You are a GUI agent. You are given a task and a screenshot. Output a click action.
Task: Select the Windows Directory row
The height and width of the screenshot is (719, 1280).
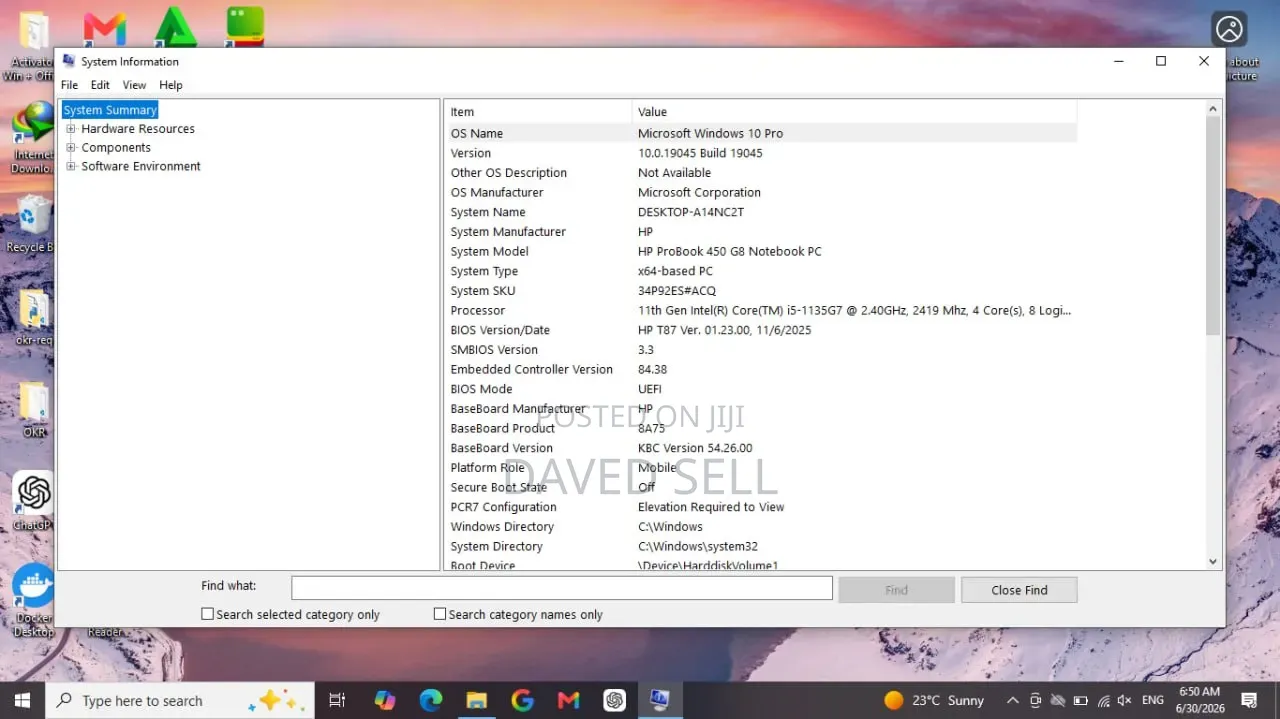click(761, 527)
